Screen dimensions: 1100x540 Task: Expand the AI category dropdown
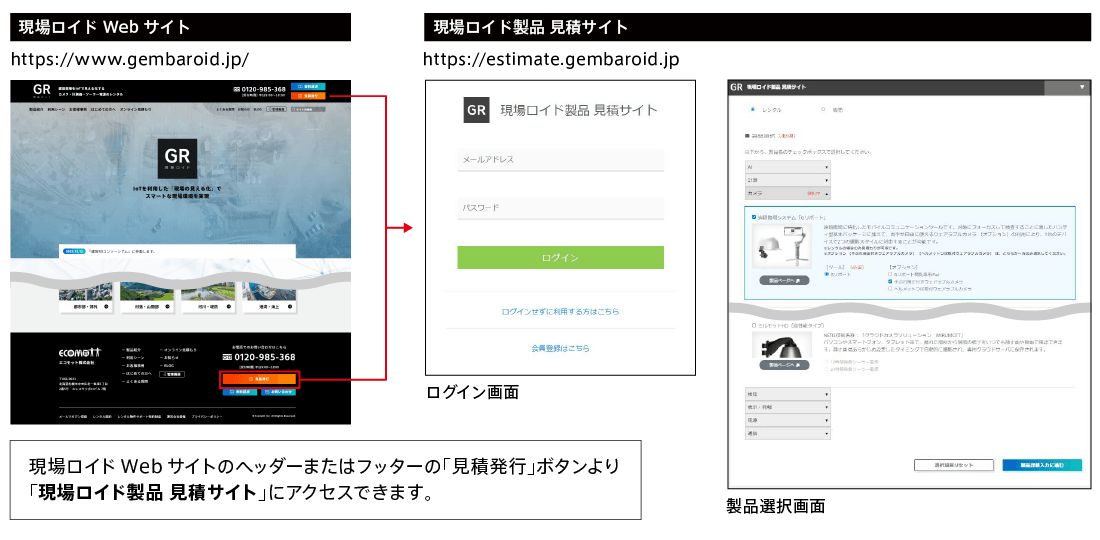pyautogui.click(x=788, y=168)
